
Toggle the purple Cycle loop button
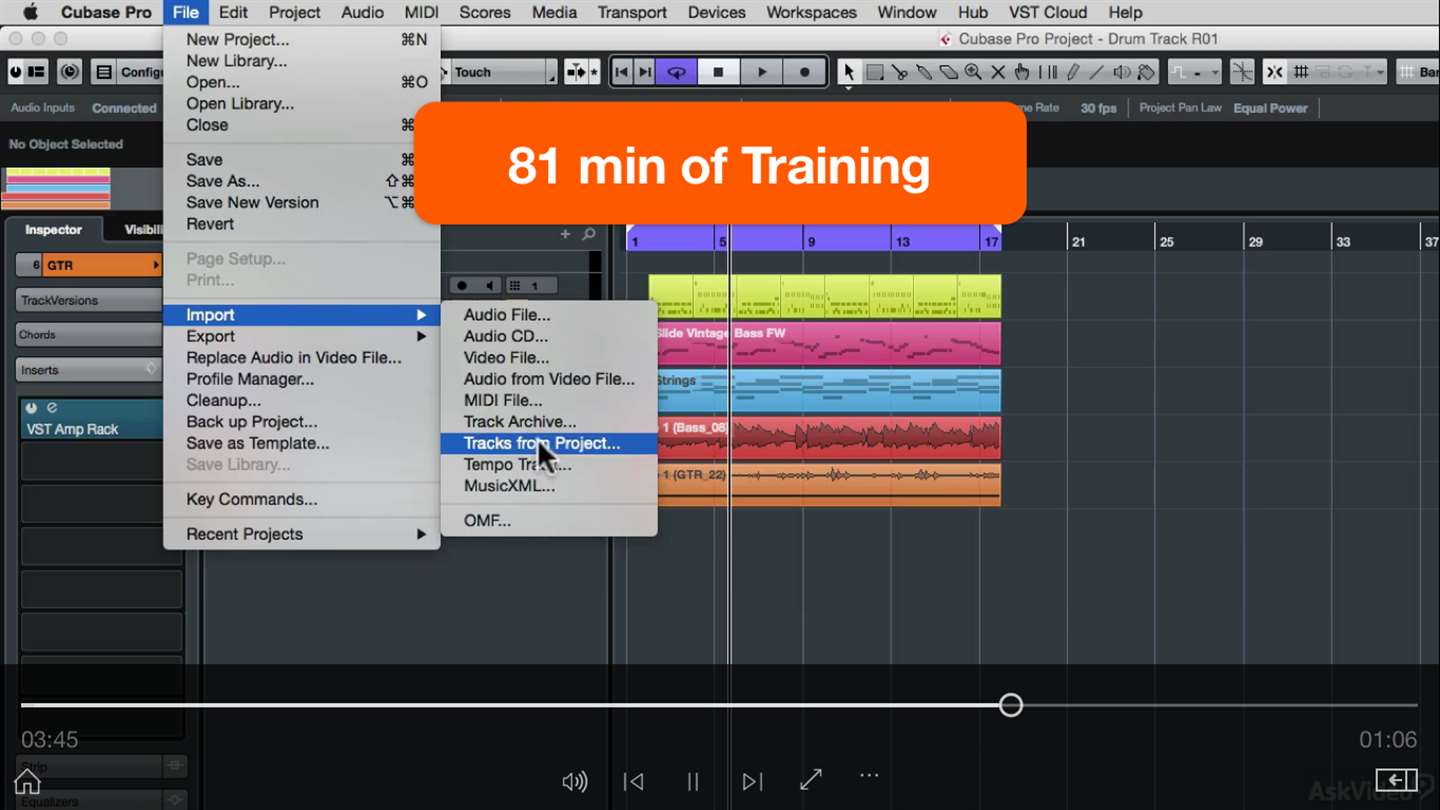(x=676, y=72)
